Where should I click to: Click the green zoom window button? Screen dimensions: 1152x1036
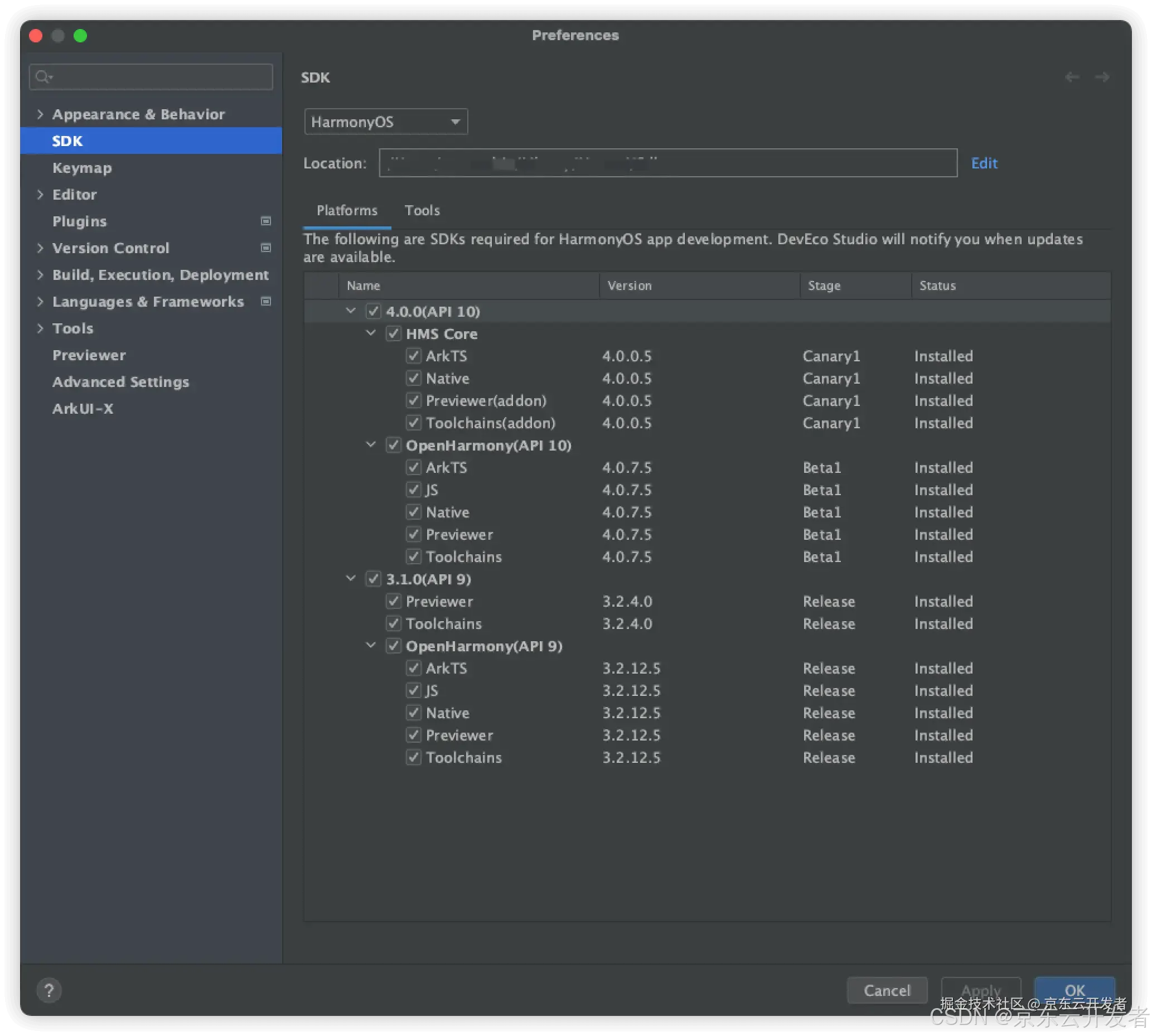point(80,35)
